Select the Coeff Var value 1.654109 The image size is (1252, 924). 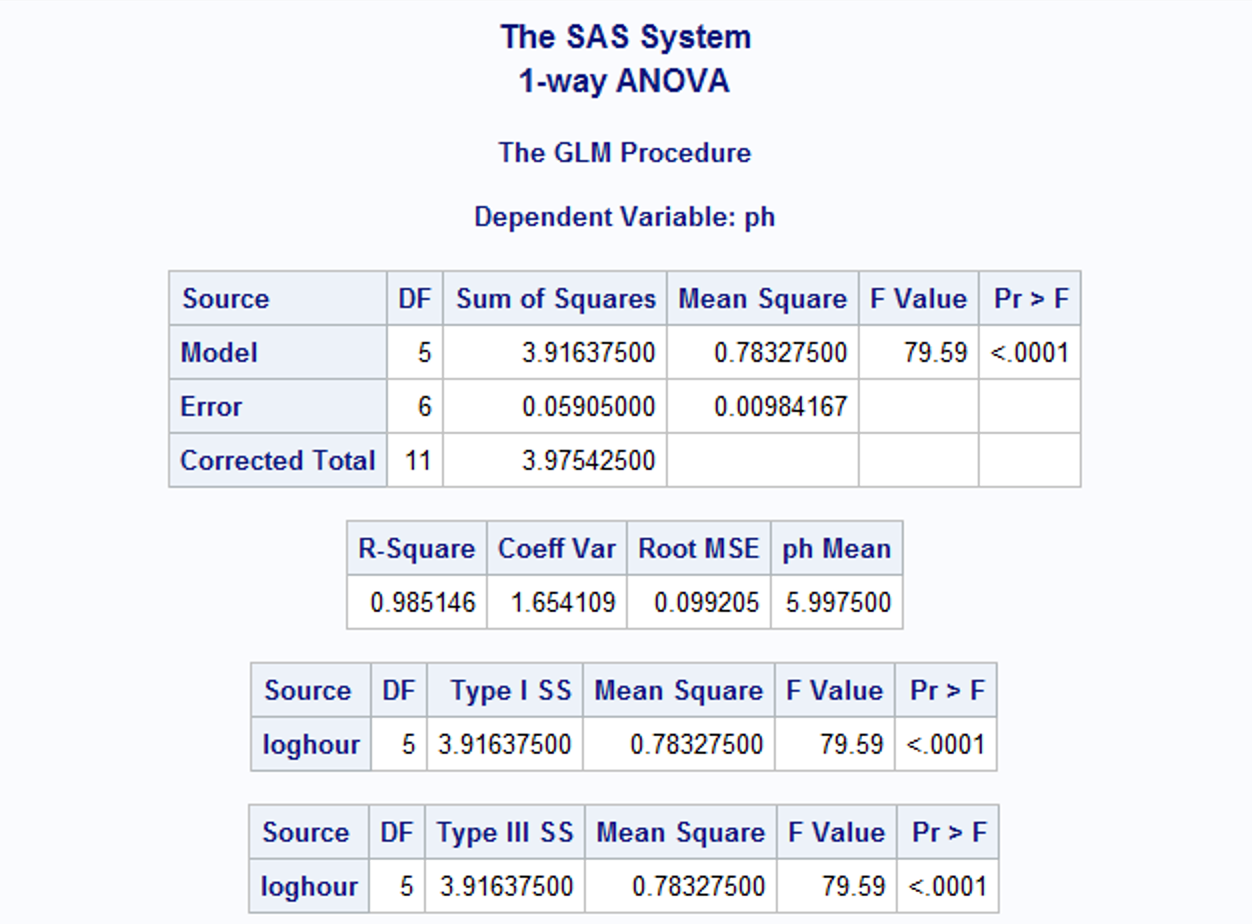coord(563,603)
